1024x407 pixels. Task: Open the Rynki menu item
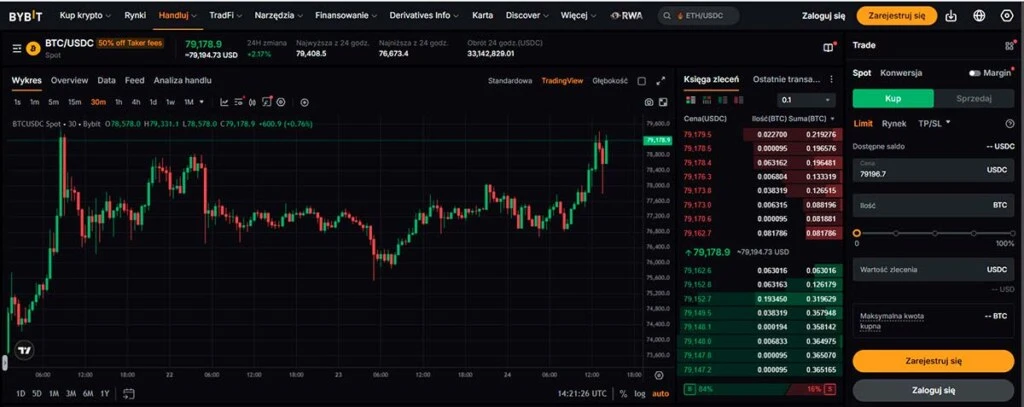tap(135, 15)
